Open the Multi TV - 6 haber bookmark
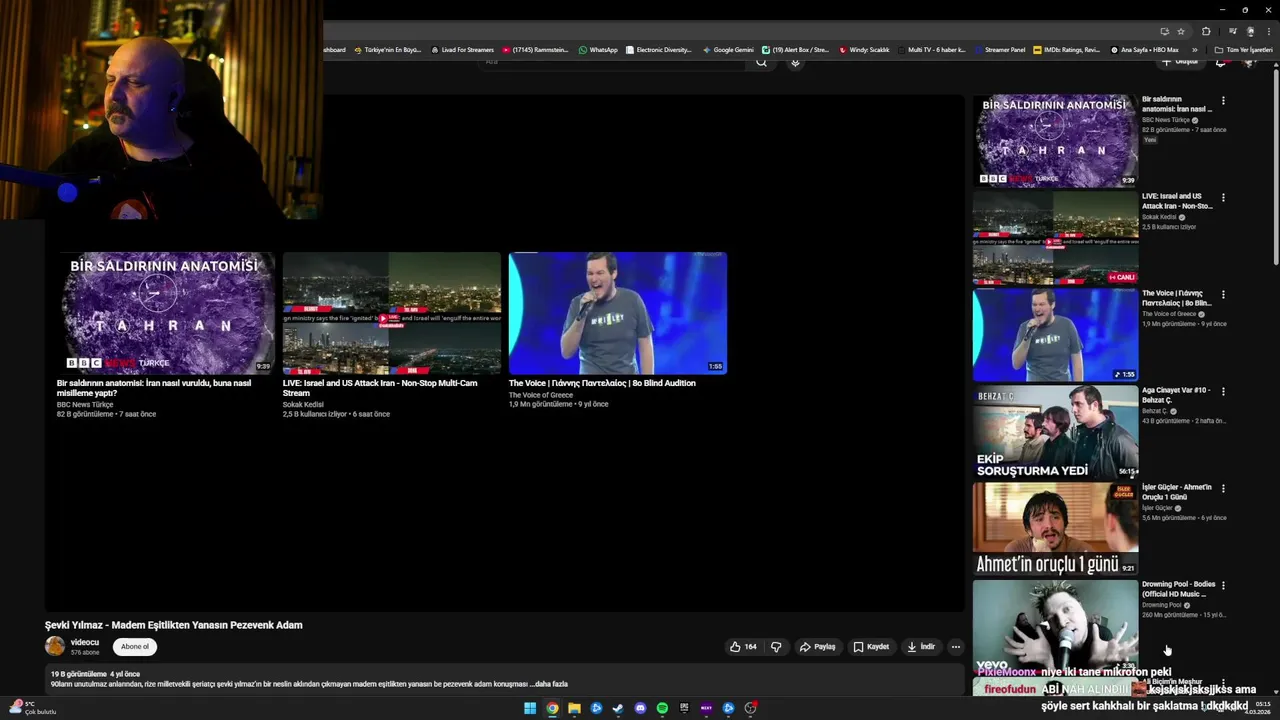This screenshot has width=1280, height=720. click(932, 49)
